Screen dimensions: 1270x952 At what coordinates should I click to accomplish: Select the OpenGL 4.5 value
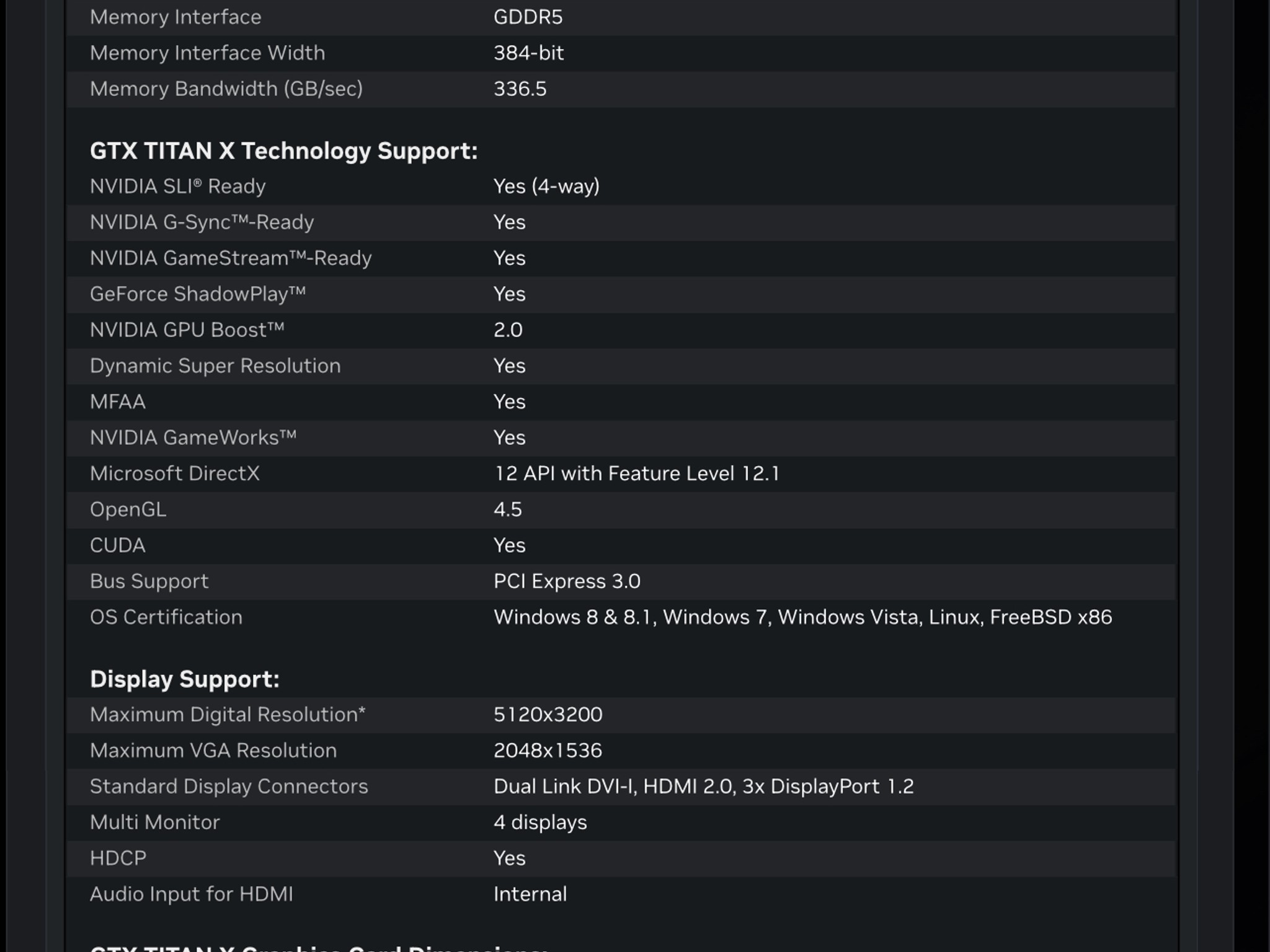[x=507, y=510]
